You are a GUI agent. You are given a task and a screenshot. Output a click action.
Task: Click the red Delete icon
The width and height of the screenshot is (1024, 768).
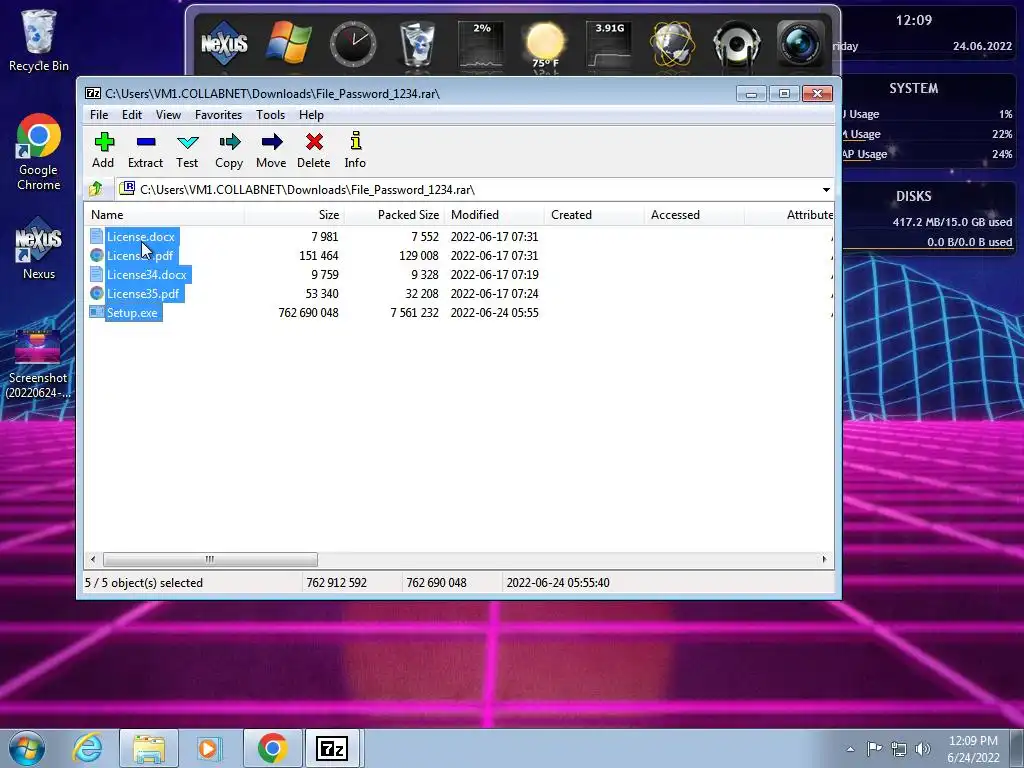coord(313,150)
